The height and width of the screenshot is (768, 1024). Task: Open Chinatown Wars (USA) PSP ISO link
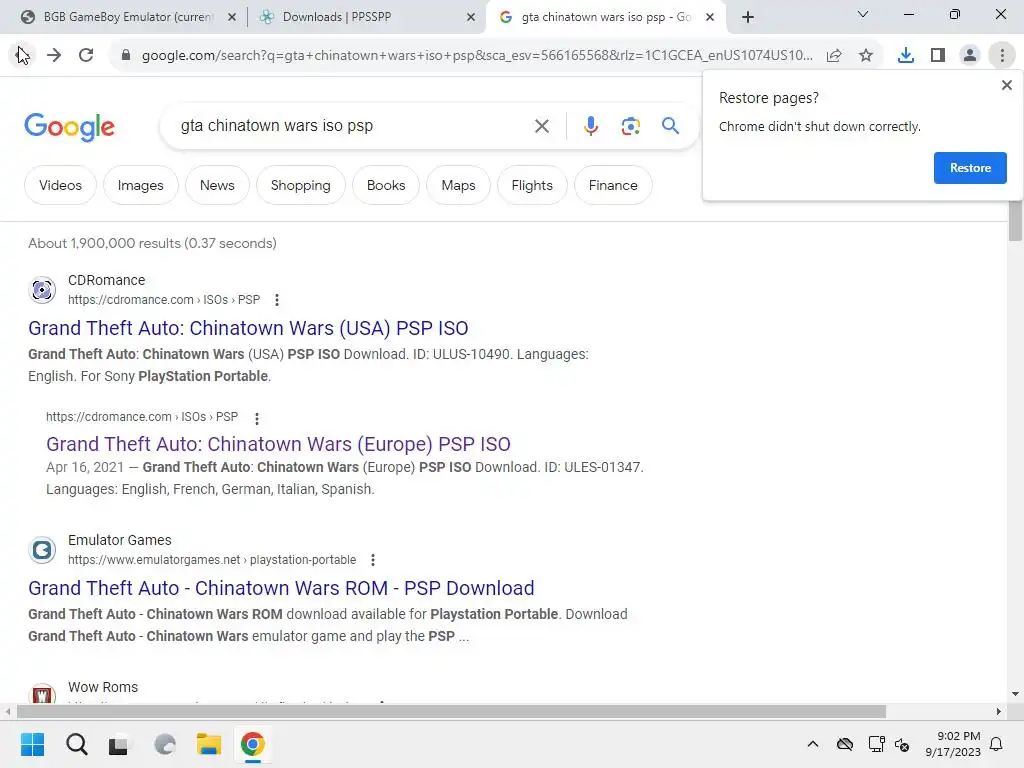point(248,328)
